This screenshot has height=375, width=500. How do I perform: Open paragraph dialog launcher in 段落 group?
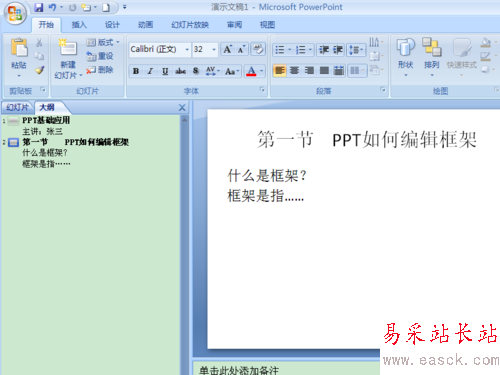point(383,89)
